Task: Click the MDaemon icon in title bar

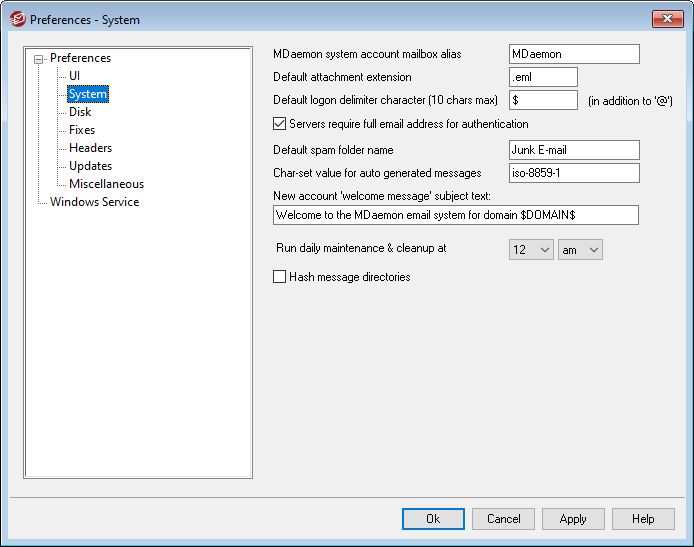Action: click(x=17, y=19)
